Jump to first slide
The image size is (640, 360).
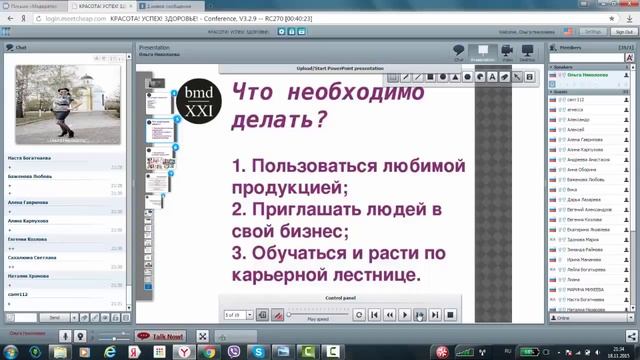coord(374,315)
